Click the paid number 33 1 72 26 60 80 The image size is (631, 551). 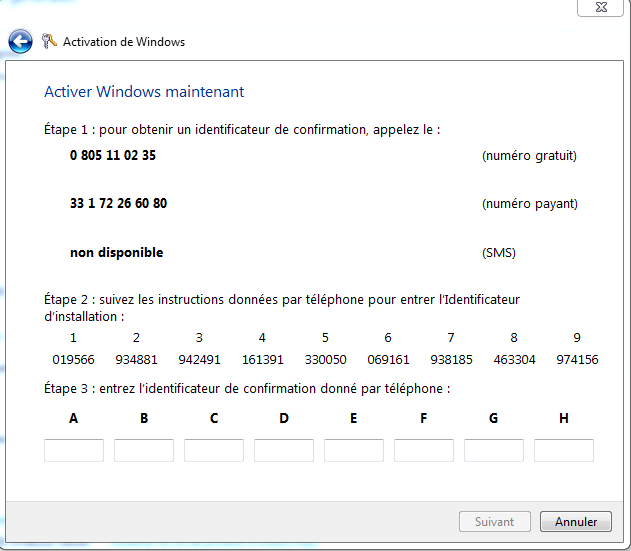[118, 203]
